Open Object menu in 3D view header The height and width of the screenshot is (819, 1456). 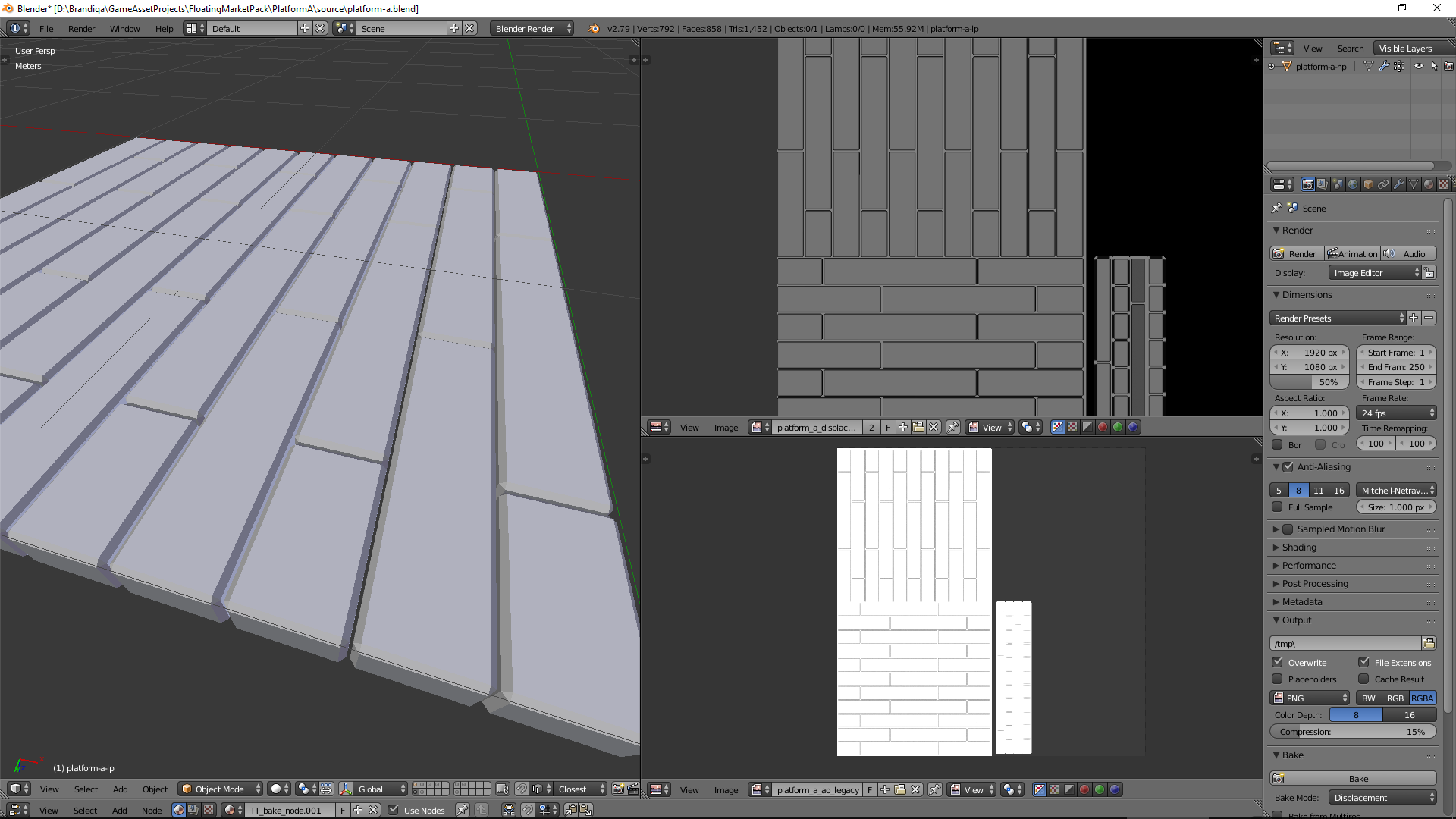click(155, 789)
